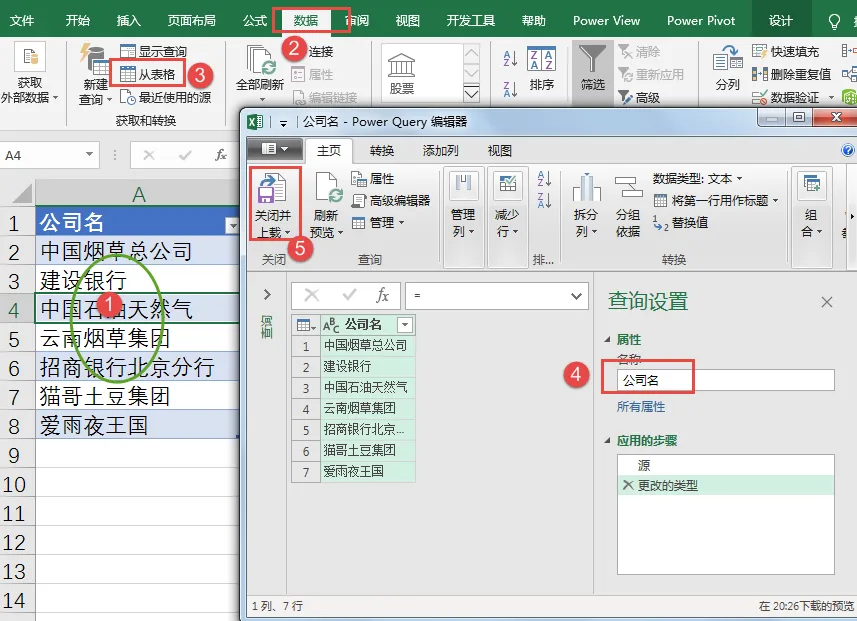Sort descending Z to A in Excel ribbon

pyautogui.click(x=510, y=89)
